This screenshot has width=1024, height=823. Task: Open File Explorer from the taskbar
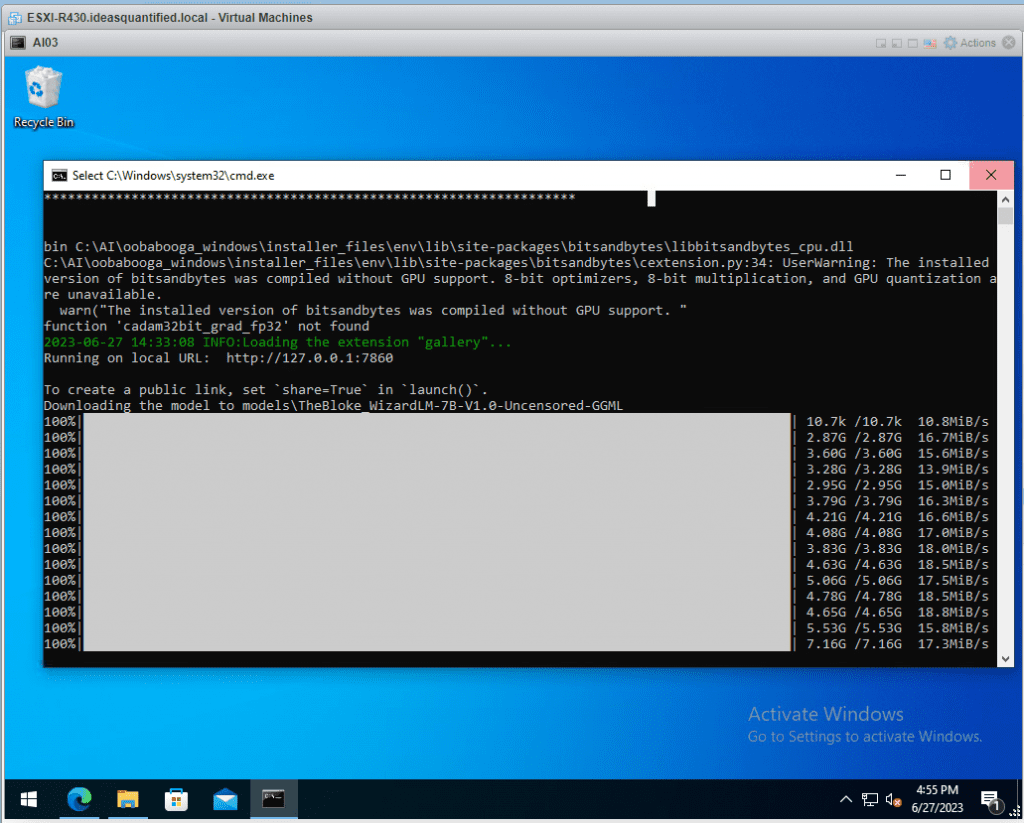point(128,798)
